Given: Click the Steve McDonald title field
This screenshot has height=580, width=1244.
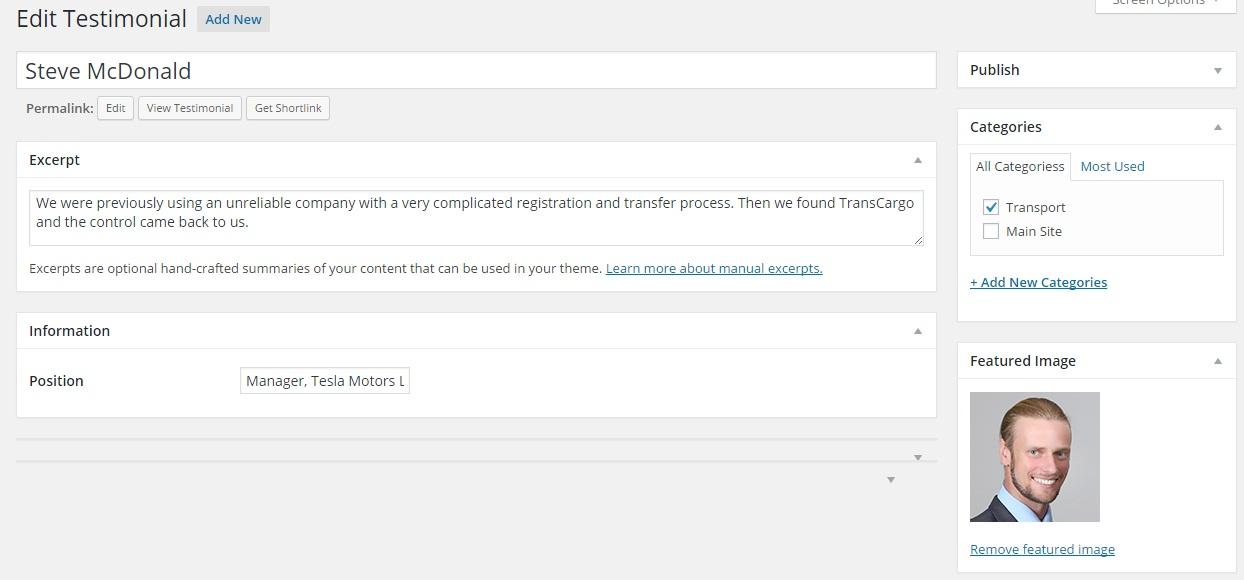Looking at the screenshot, I should coord(476,71).
